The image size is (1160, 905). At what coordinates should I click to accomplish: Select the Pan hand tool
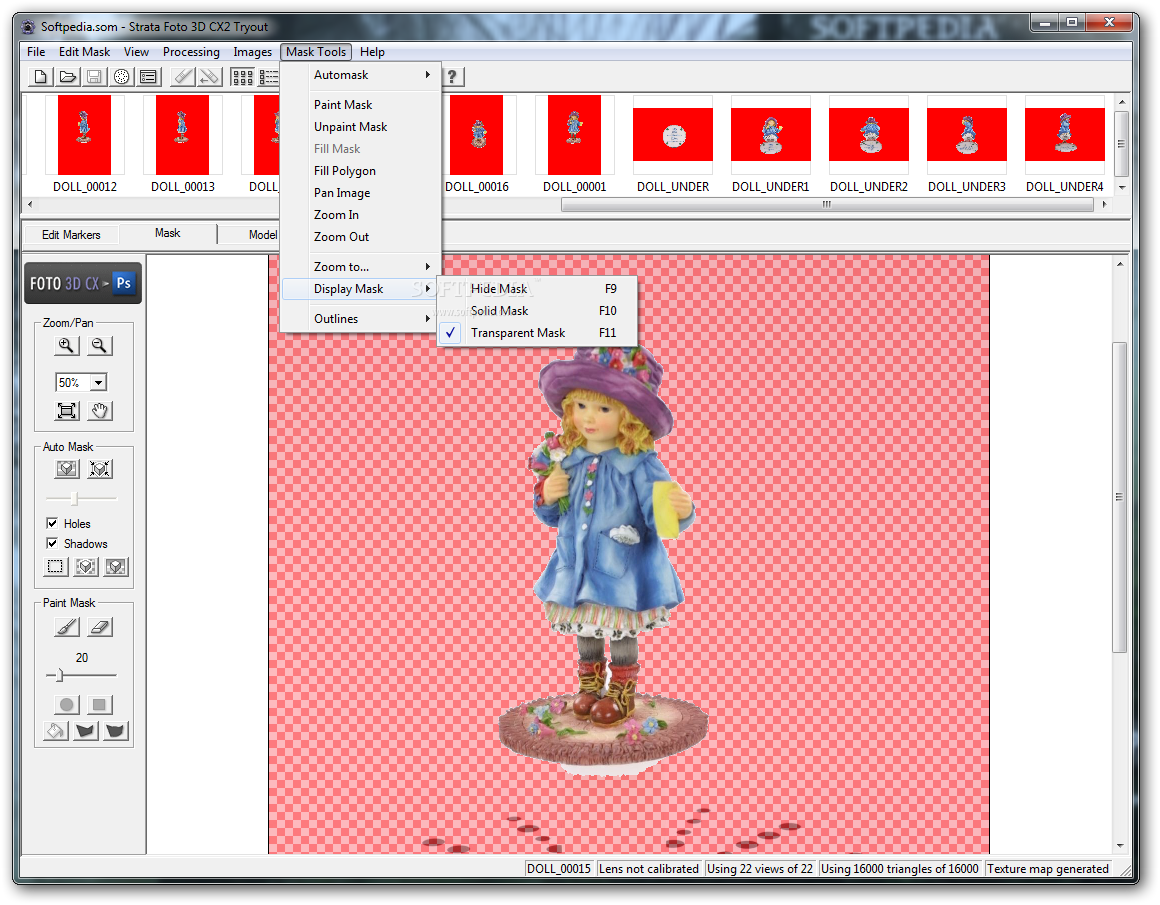tap(99, 411)
